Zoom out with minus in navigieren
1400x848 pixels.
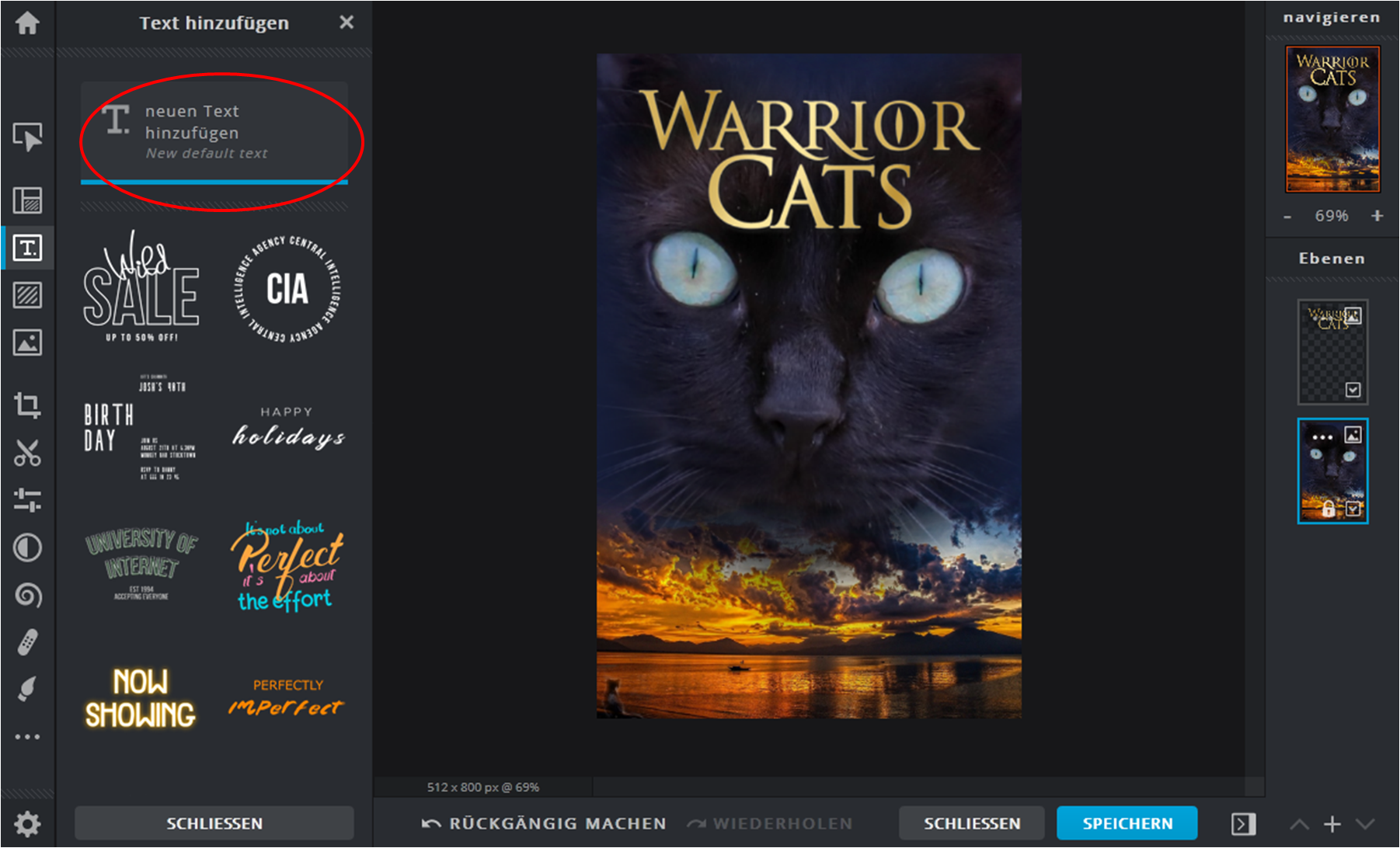(1287, 217)
